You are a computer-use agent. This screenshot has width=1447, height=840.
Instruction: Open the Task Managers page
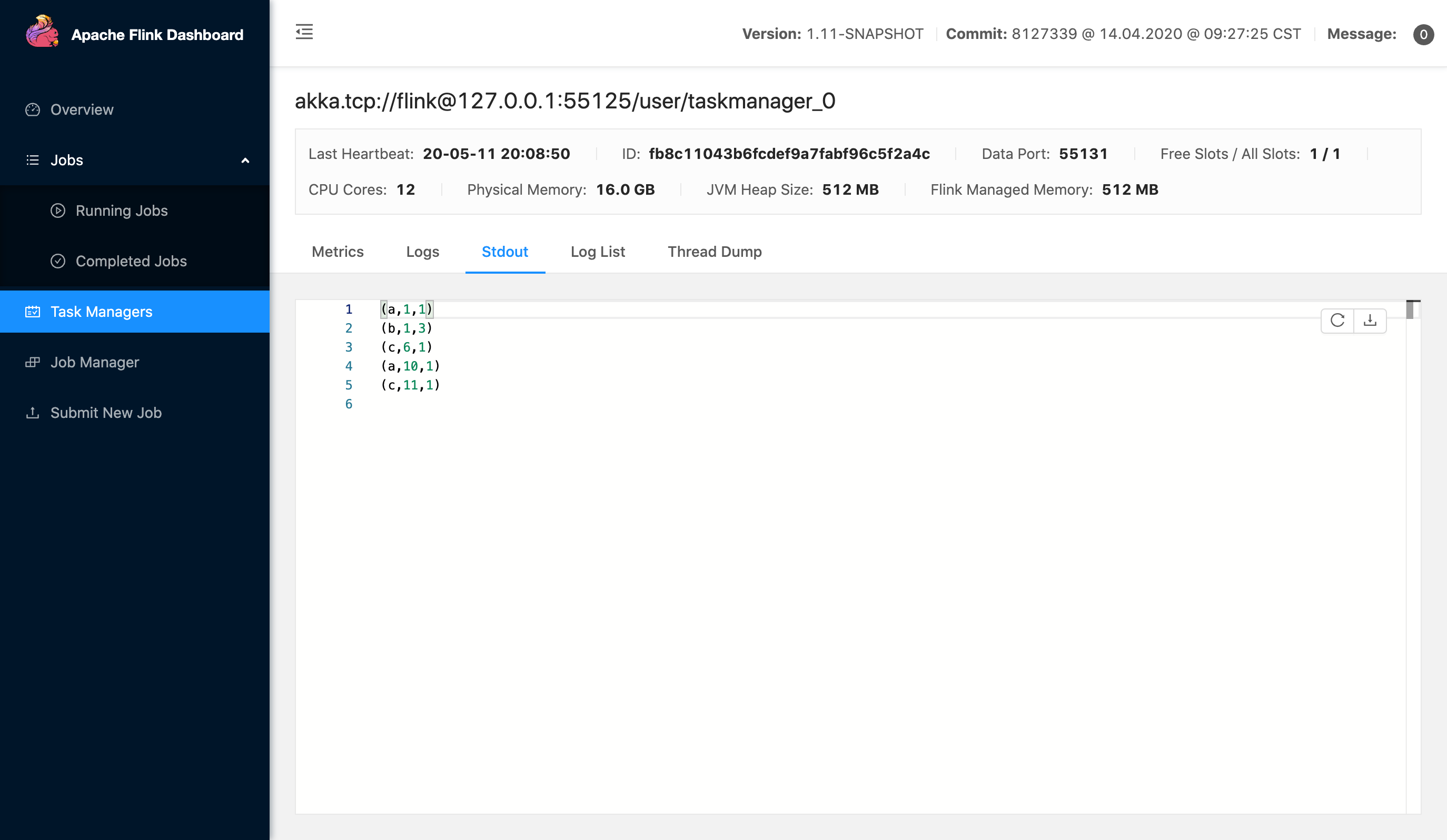134,312
